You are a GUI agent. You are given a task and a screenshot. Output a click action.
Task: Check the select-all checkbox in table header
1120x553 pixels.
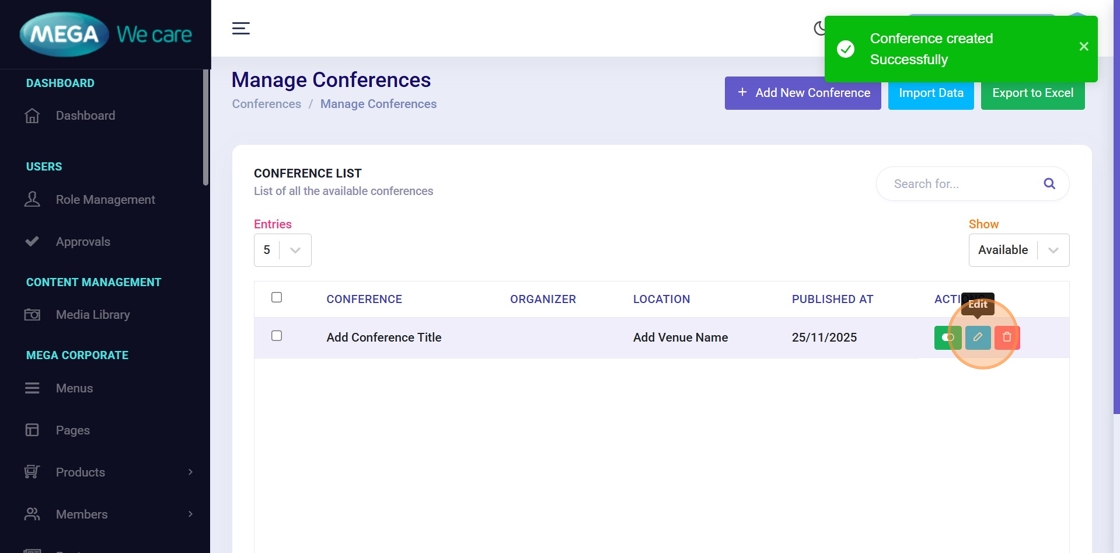tap(277, 297)
